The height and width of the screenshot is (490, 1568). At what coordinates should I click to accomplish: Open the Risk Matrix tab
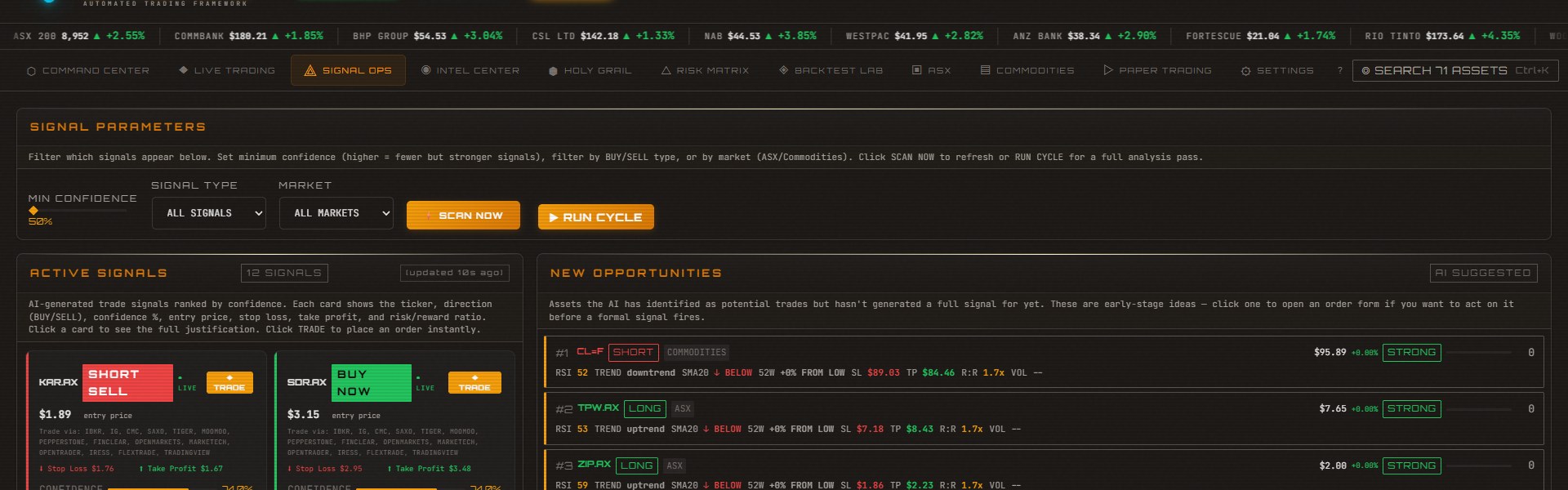point(705,71)
